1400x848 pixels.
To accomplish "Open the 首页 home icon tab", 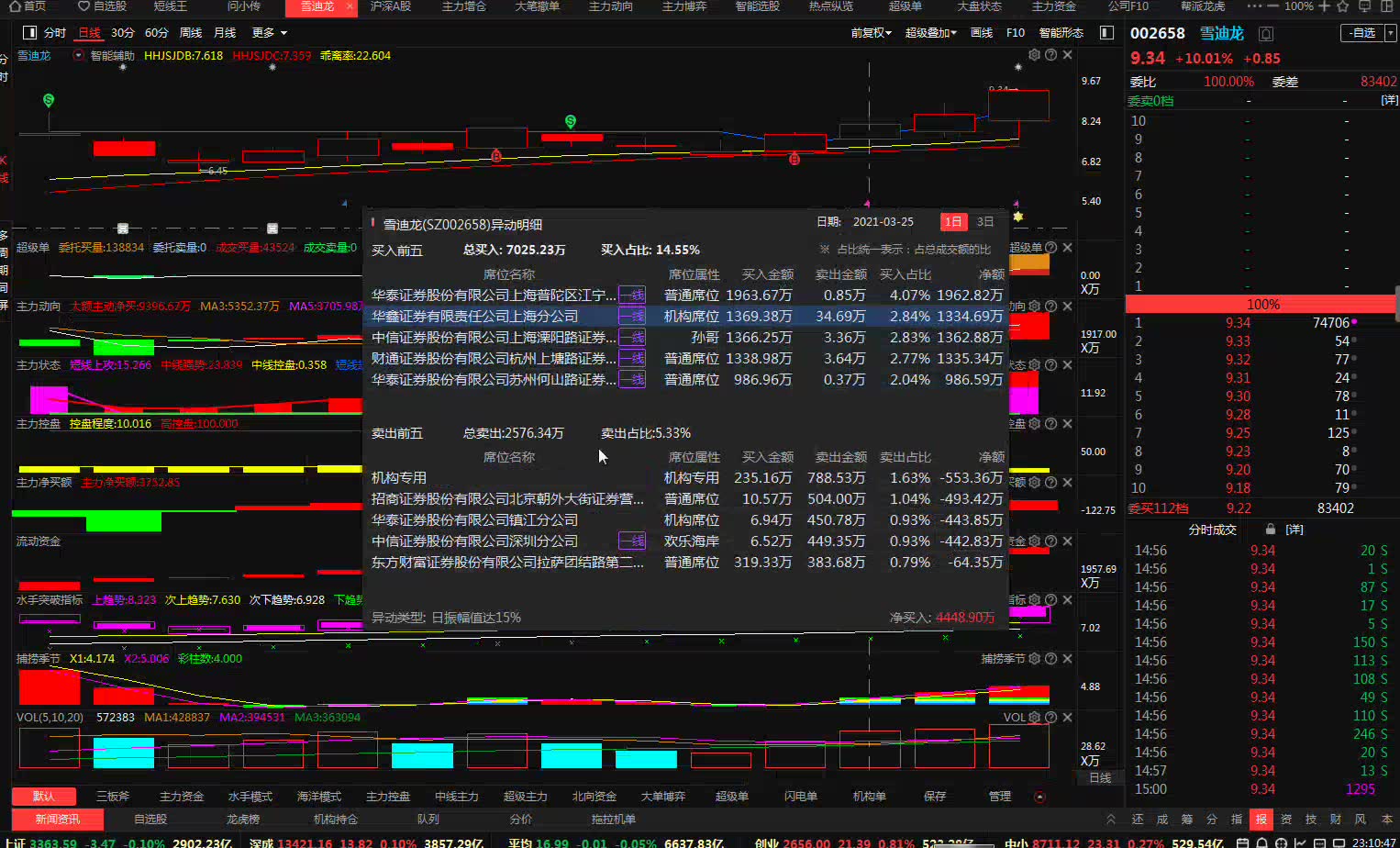I will [x=27, y=6].
